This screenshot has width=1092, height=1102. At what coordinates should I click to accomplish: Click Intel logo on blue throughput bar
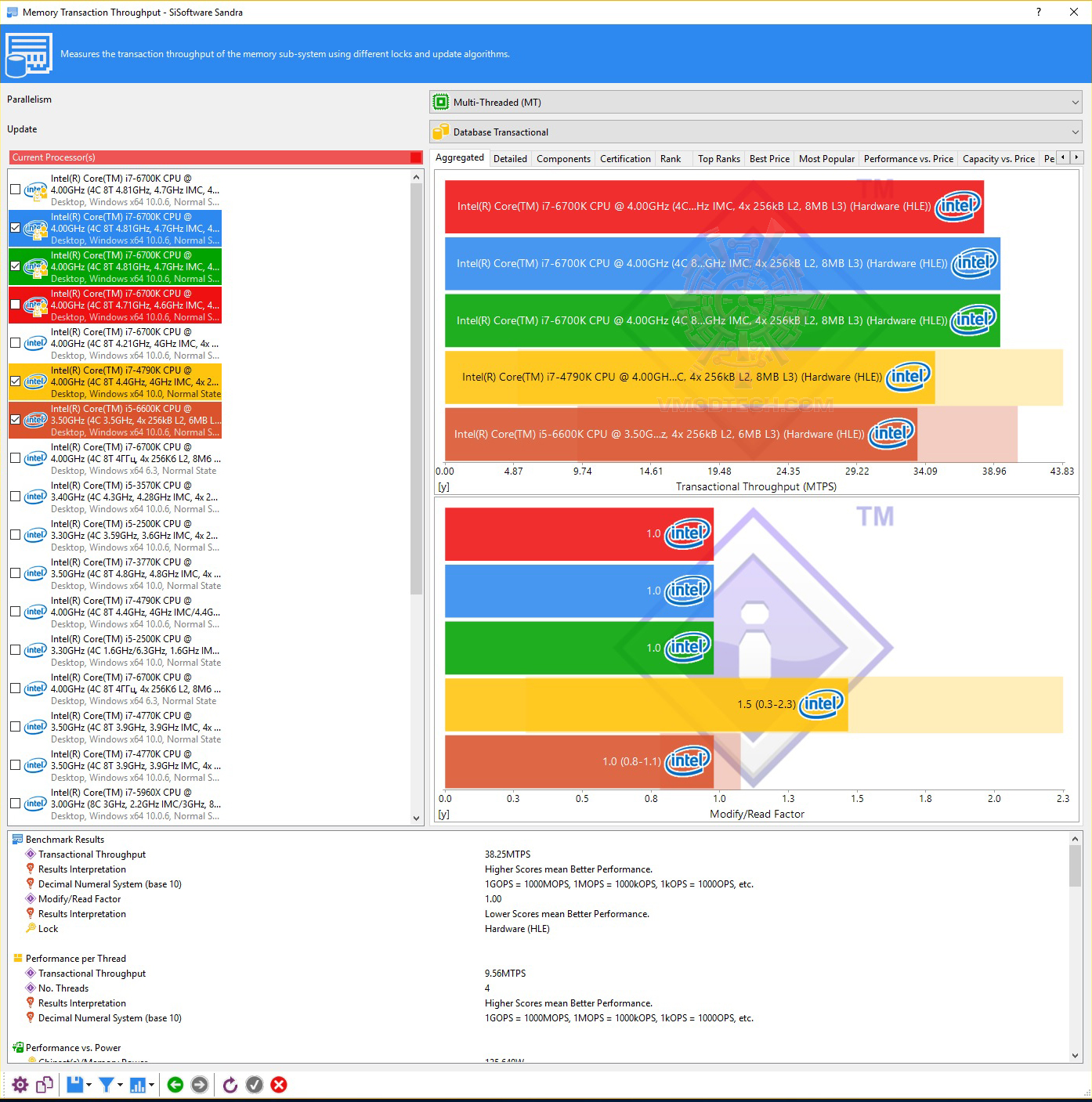click(974, 263)
